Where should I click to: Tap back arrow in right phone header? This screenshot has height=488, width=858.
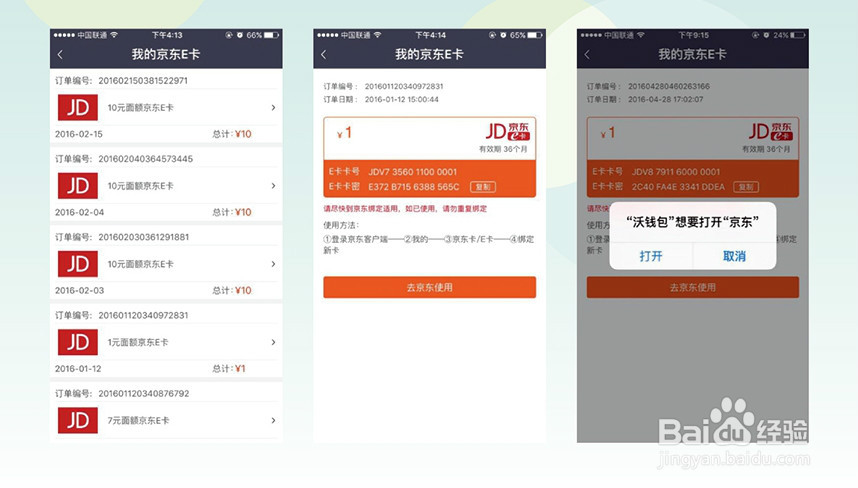pyautogui.click(x=587, y=55)
